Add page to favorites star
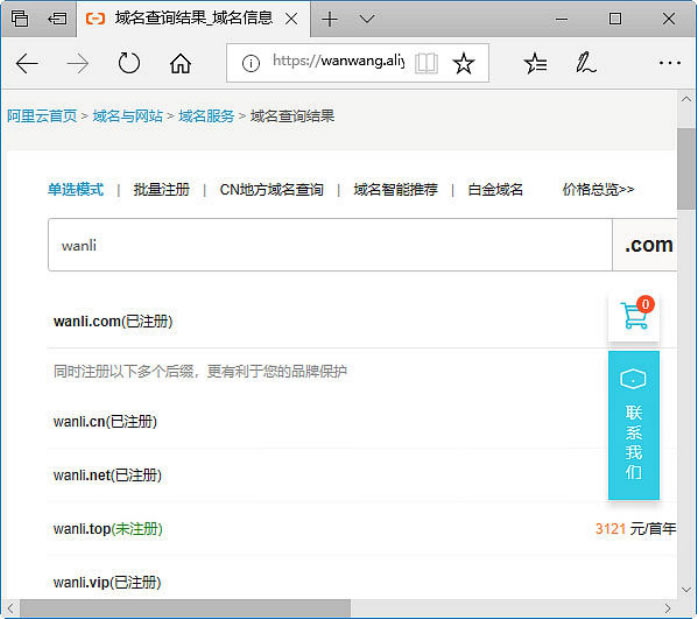This screenshot has height=619, width=697. (463, 64)
